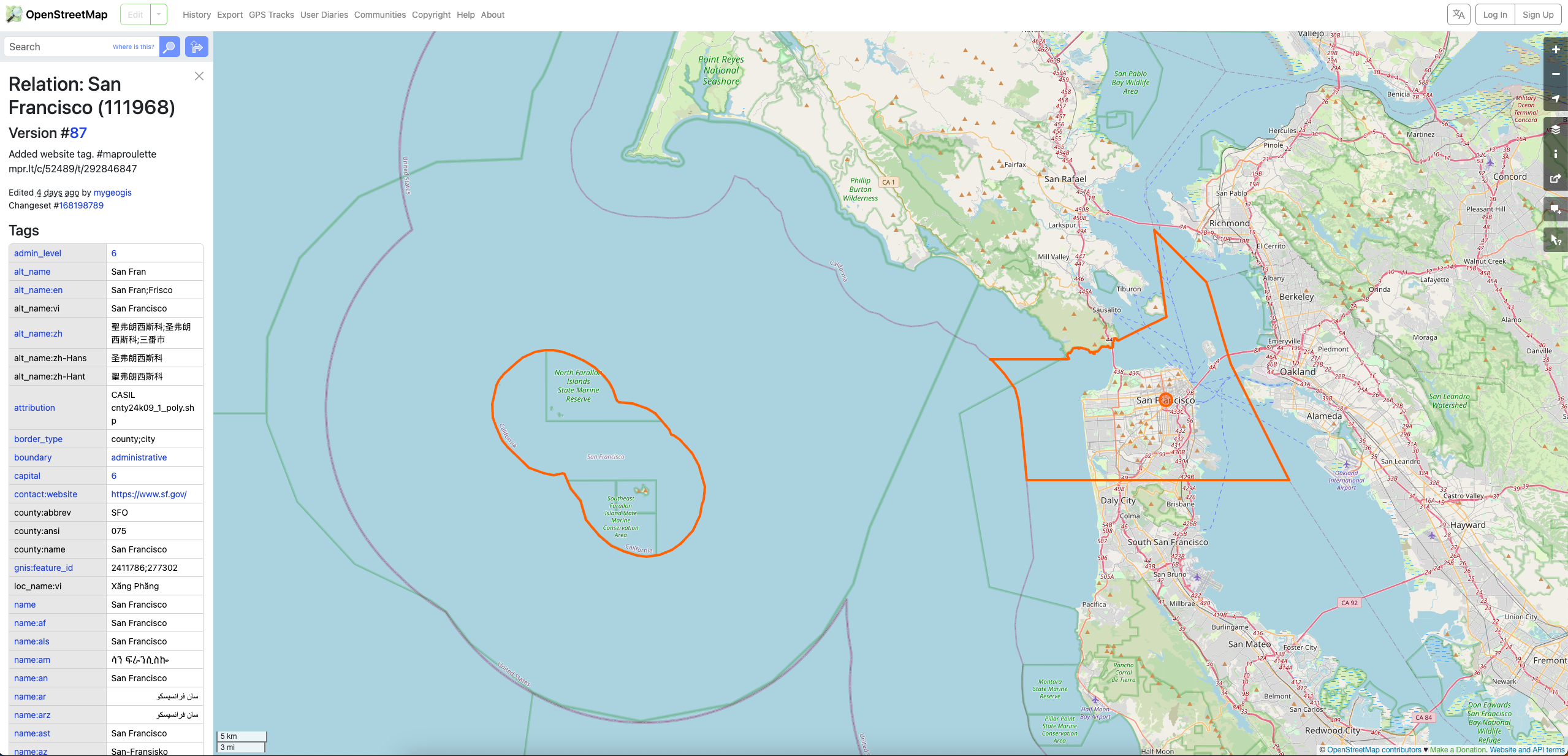
Task: Open the About page
Action: pos(493,15)
